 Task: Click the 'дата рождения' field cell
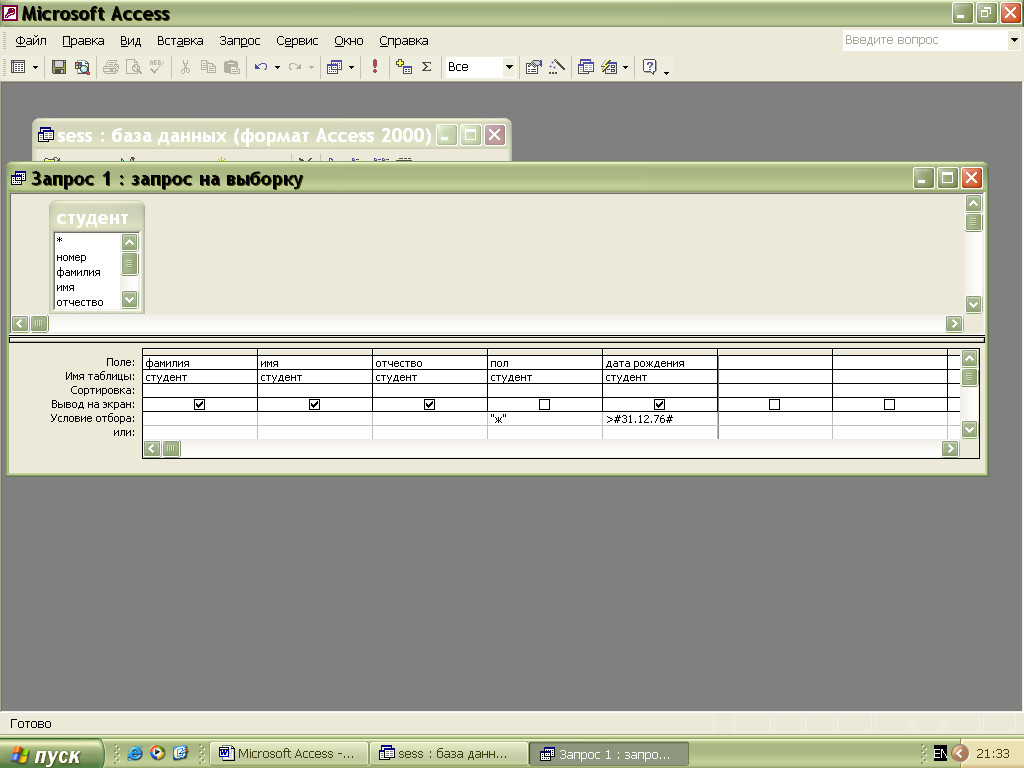click(x=660, y=363)
